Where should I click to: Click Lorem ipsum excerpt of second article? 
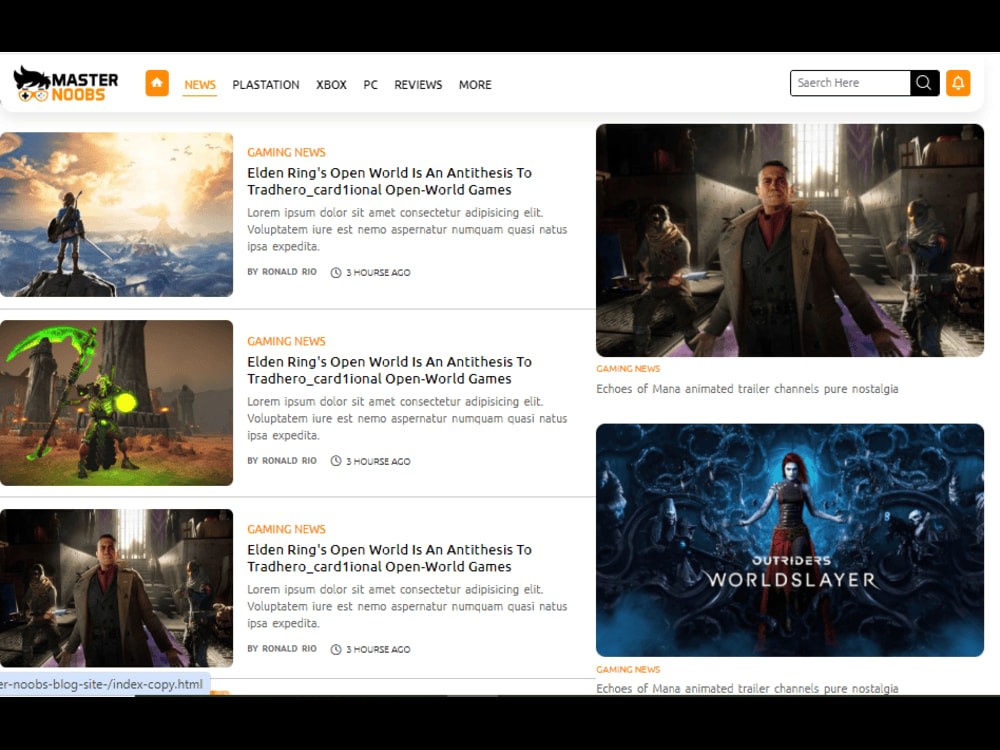point(407,418)
